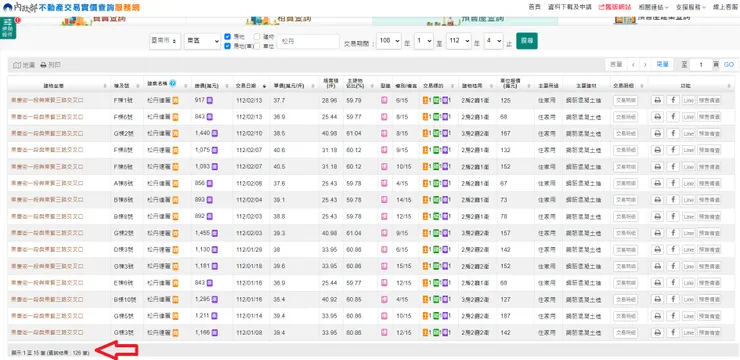
Task: Open the end year dropdown showing 112
Action: pyautogui.click(x=458, y=41)
